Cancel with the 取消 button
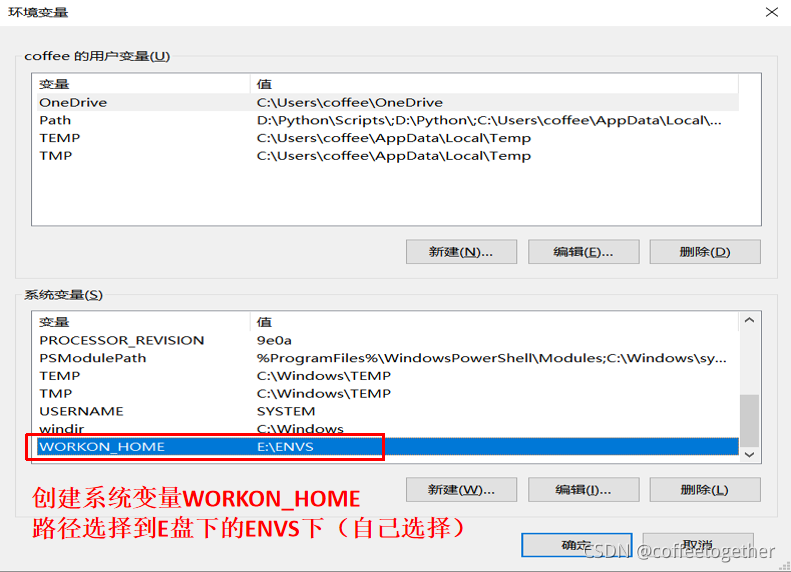The width and height of the screenshot is (791, 572). [x=698, y=545]
